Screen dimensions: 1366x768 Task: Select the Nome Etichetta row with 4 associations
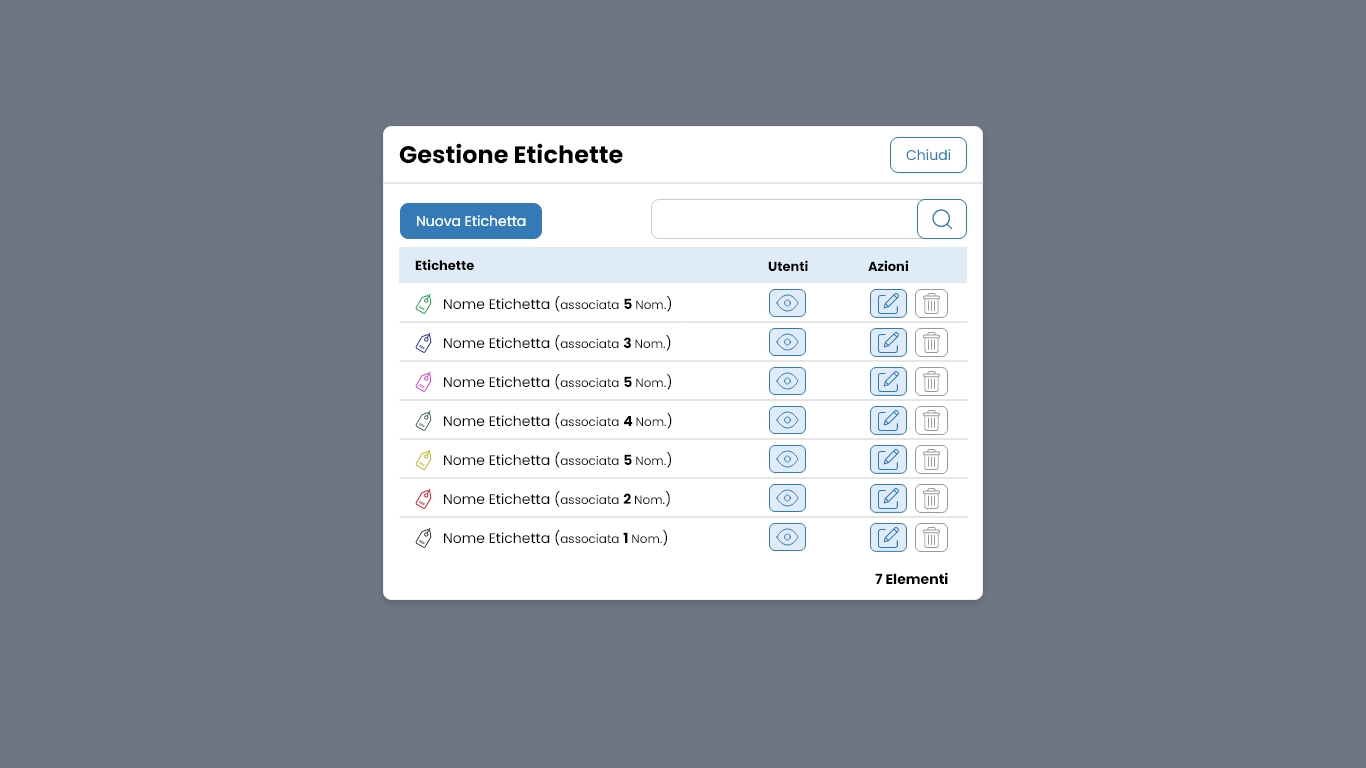557,421
